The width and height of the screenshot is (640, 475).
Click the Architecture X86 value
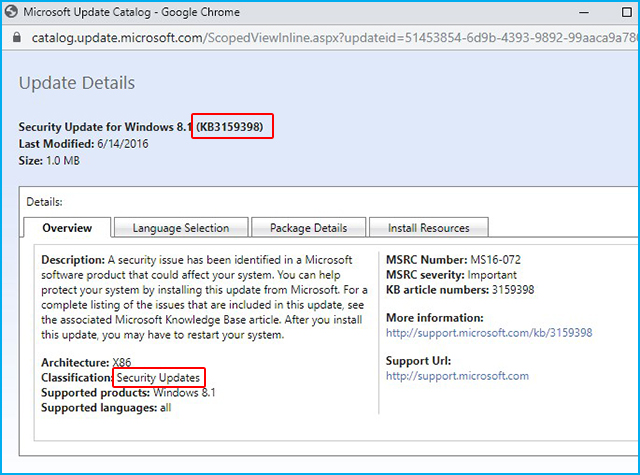pos(122,362)
